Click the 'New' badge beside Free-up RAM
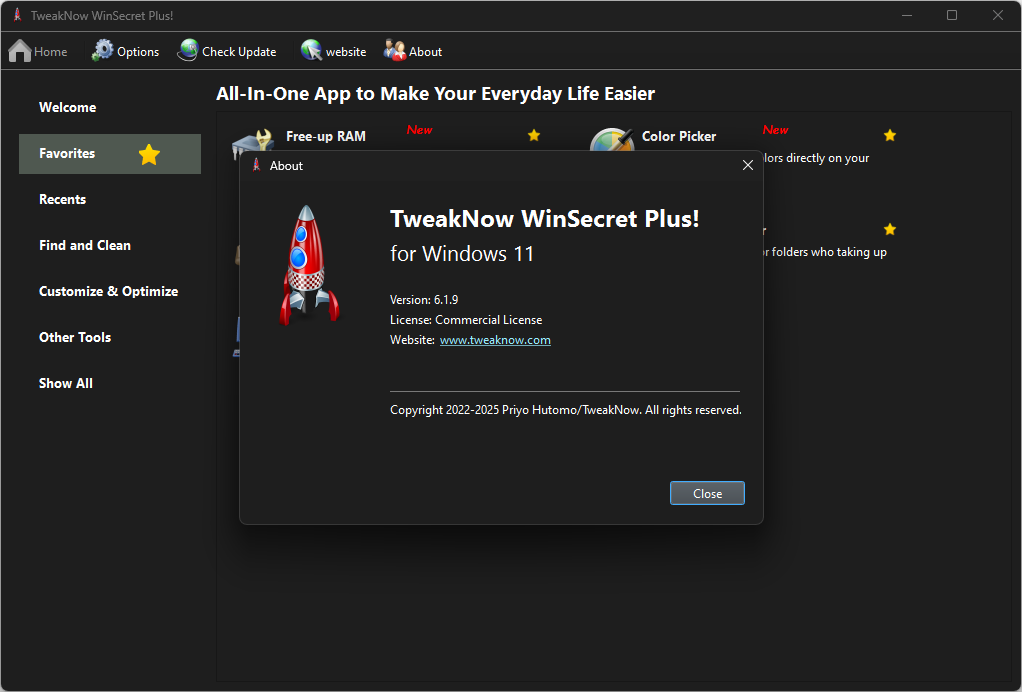This screenshot has height=692, width=1022. [419, 130]
